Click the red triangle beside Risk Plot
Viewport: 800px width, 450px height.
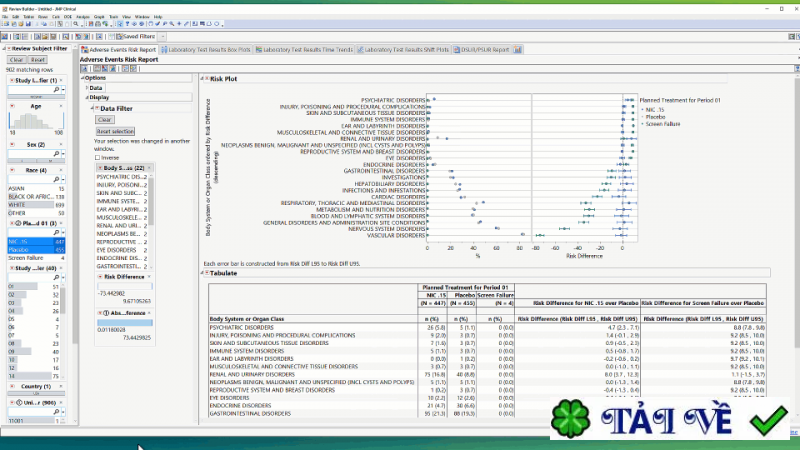coord(206,78)
